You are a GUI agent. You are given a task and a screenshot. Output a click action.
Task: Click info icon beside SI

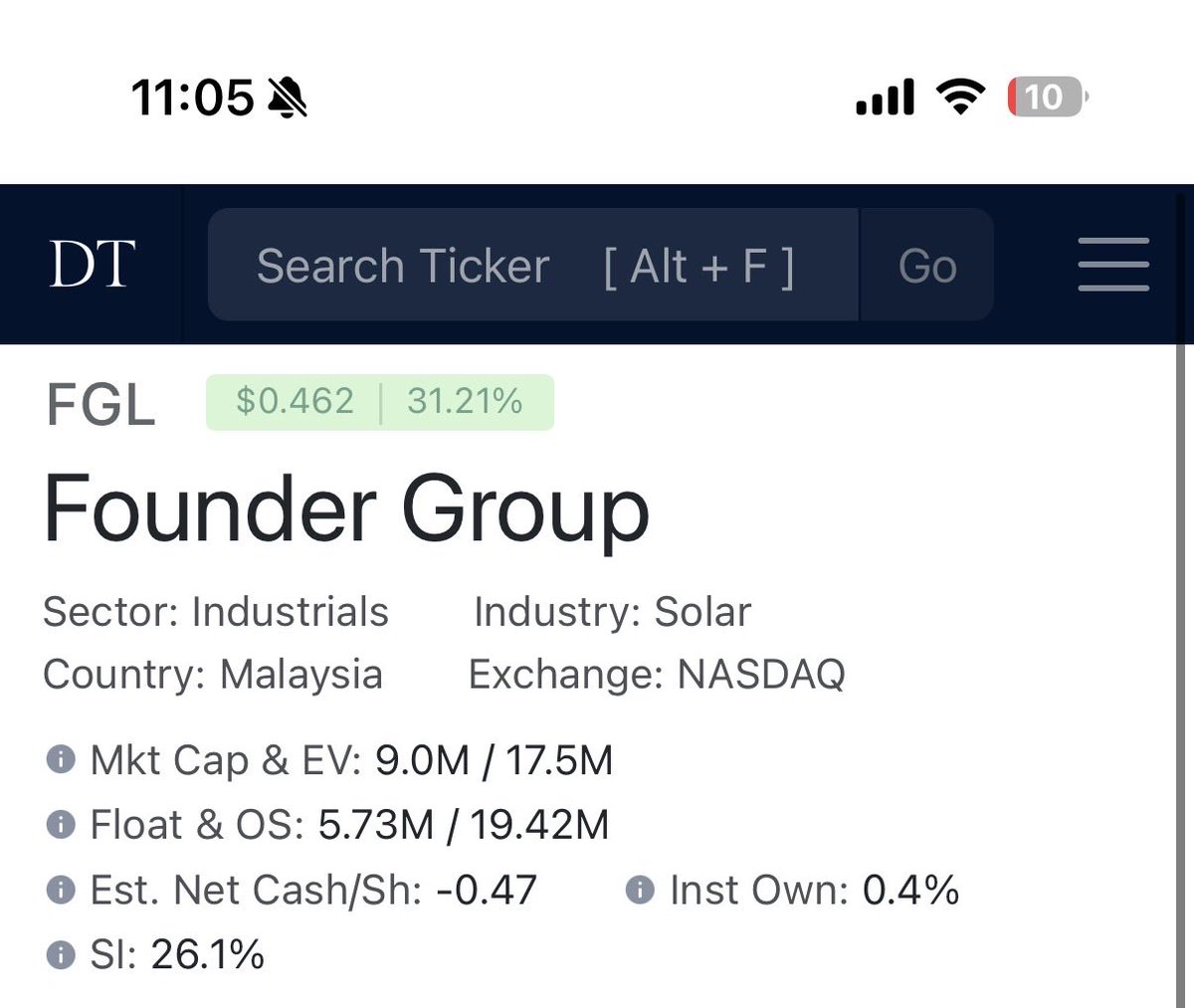click(61, 955)
